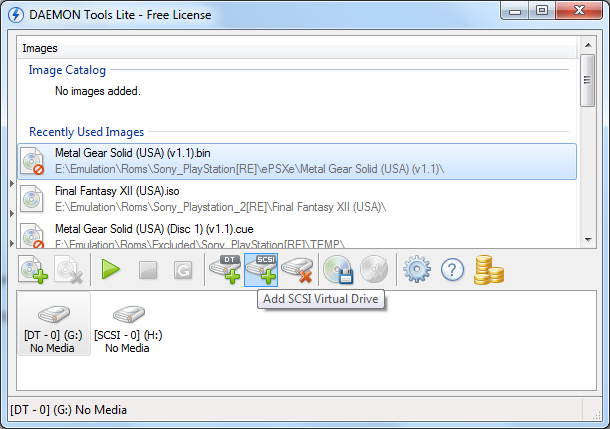Remove virtual drive with red X icon
Viewport: 610px width, 429px height.
(297, 269)
